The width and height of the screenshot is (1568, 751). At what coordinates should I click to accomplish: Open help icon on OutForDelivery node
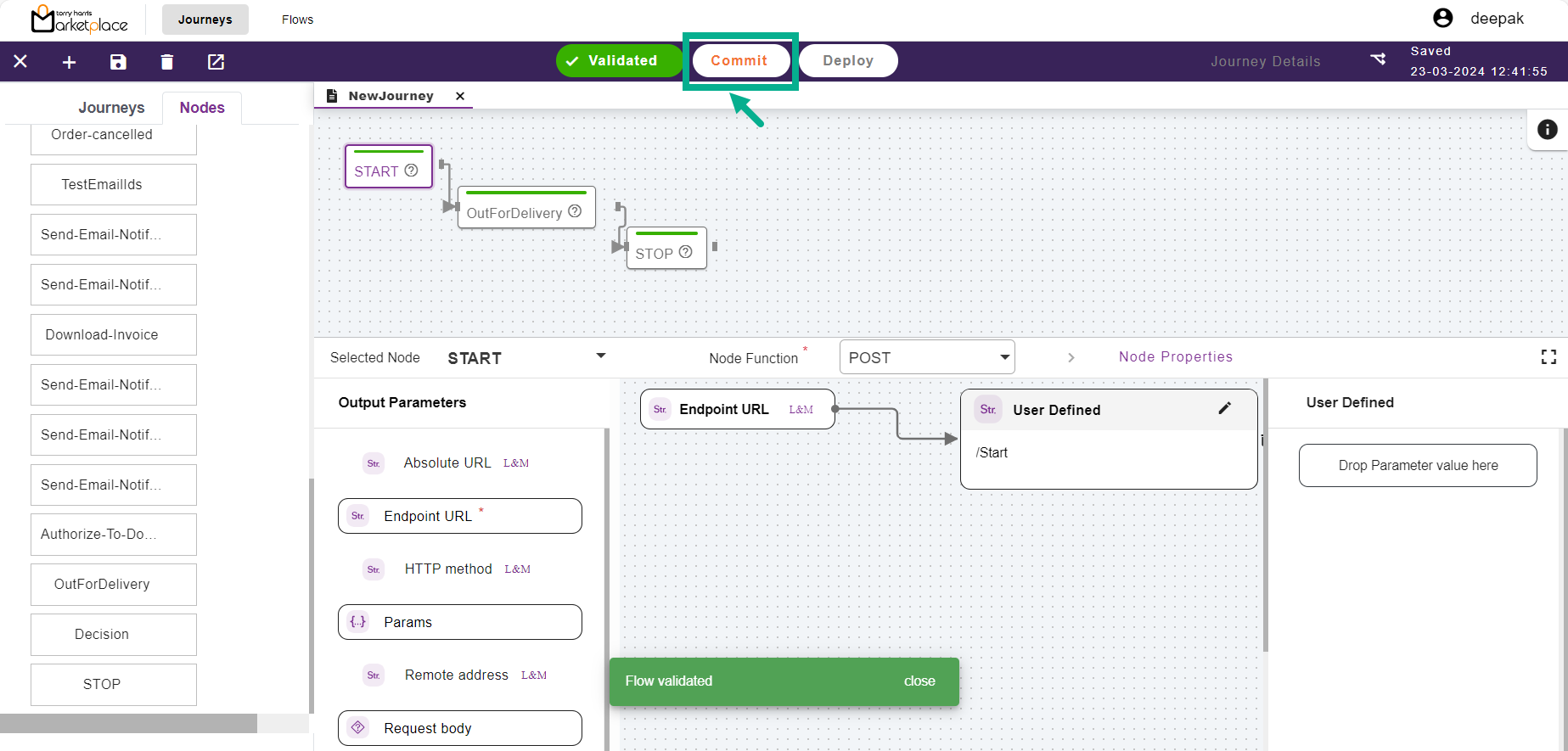[x=575, y=211]
